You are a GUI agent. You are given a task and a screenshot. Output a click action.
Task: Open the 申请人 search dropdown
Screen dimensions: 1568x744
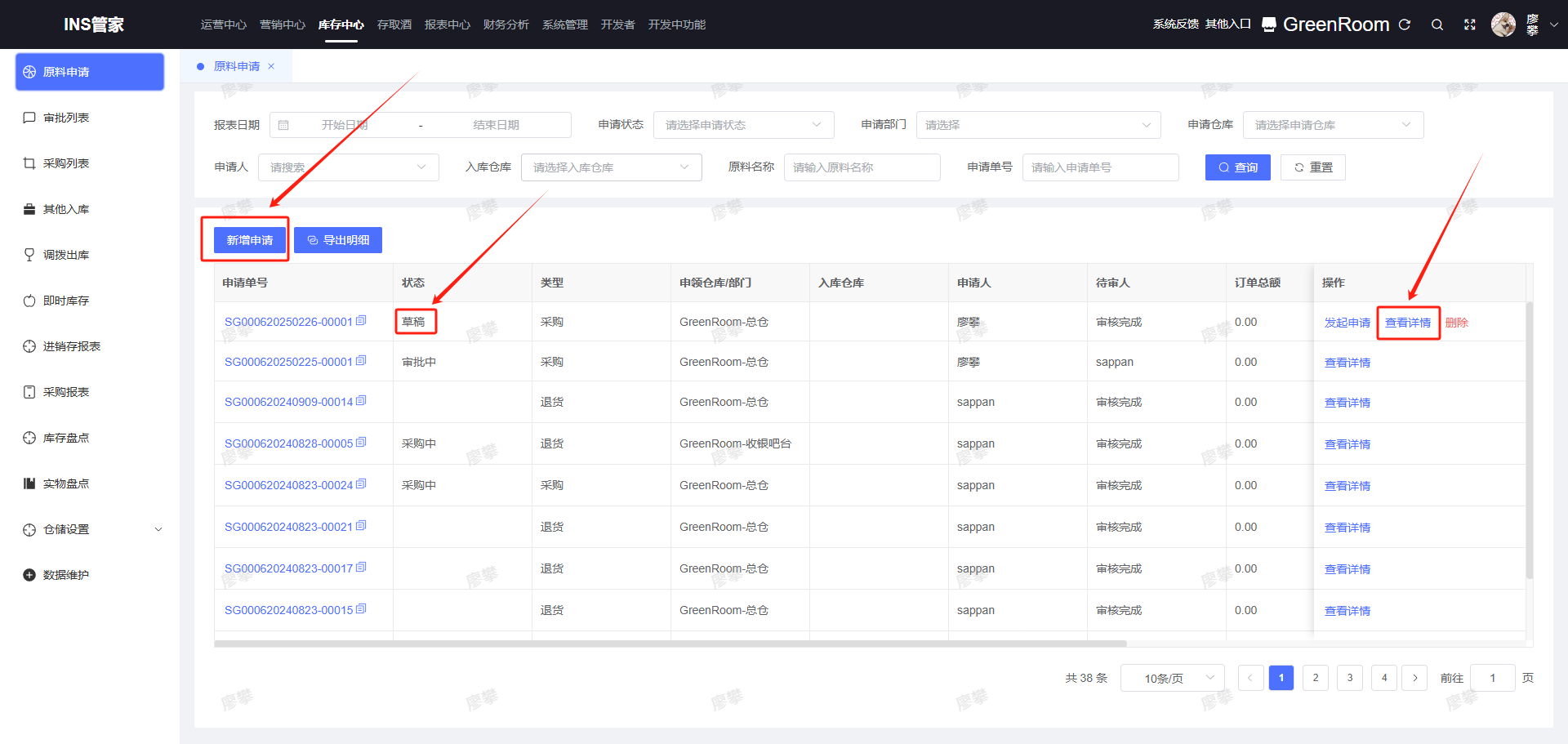pos(349,167)
